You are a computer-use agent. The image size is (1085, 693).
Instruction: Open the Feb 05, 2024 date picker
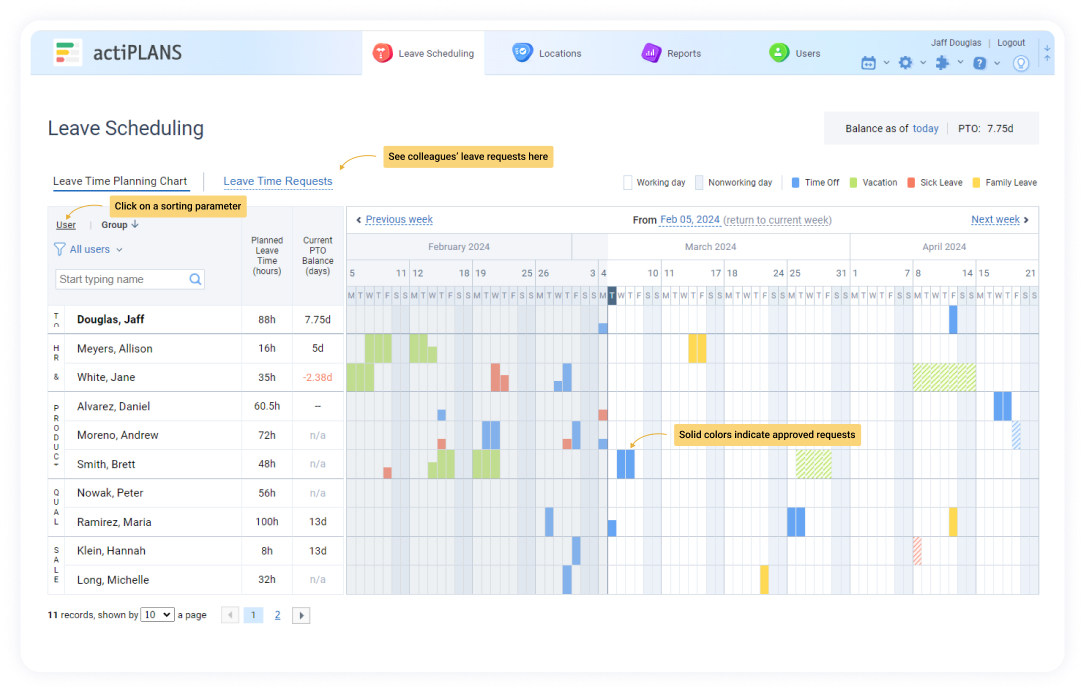pyautogui.click(x=689, y=220)
